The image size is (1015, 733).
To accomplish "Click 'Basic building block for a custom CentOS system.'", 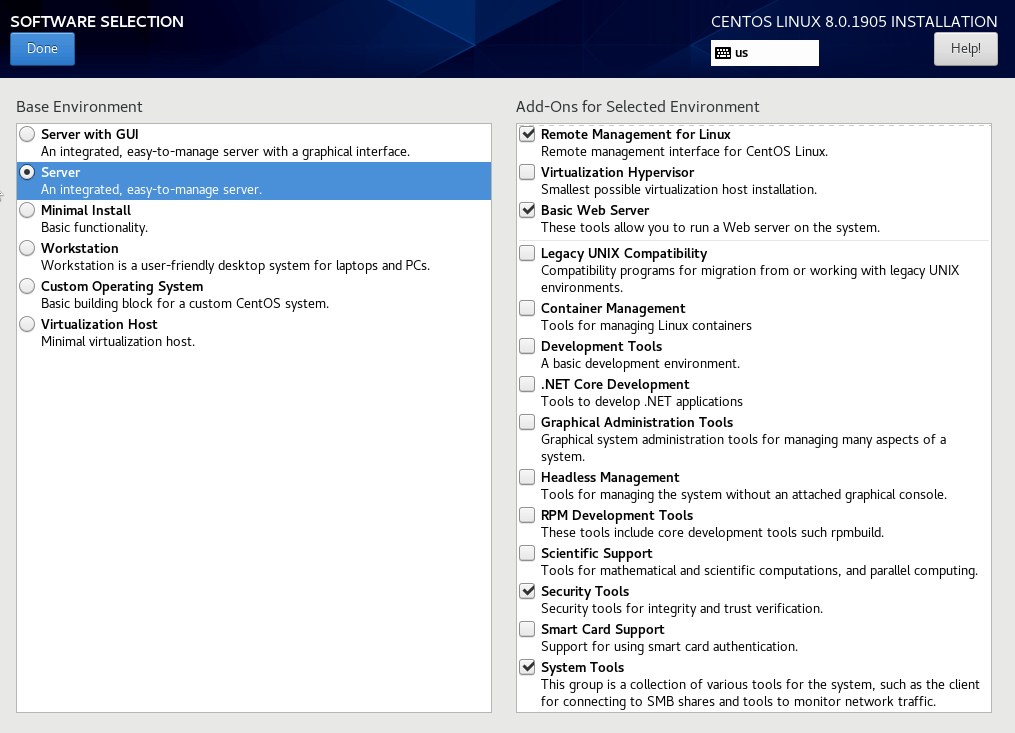I will coord(185,304).
